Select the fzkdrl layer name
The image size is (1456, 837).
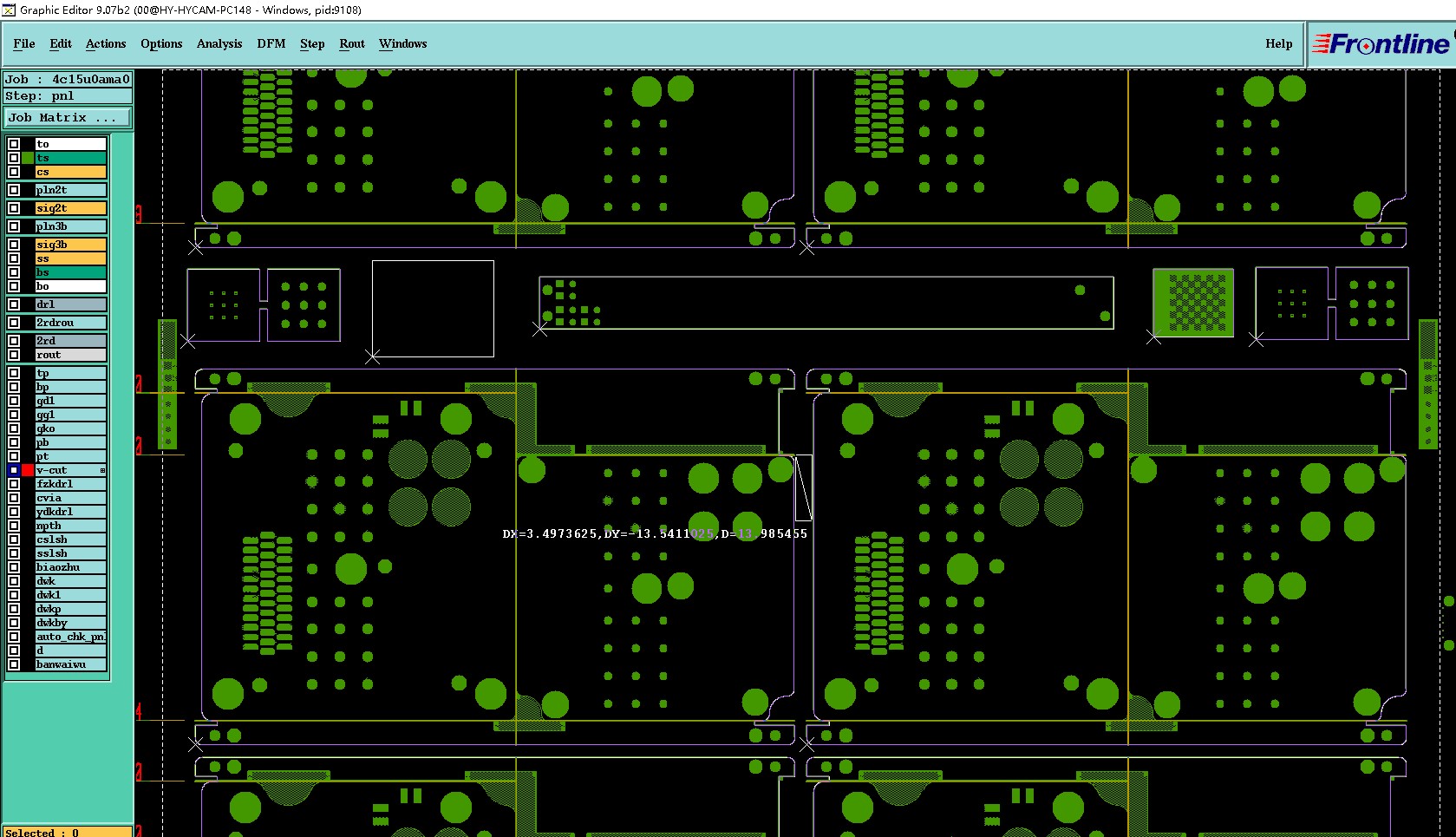71,484
